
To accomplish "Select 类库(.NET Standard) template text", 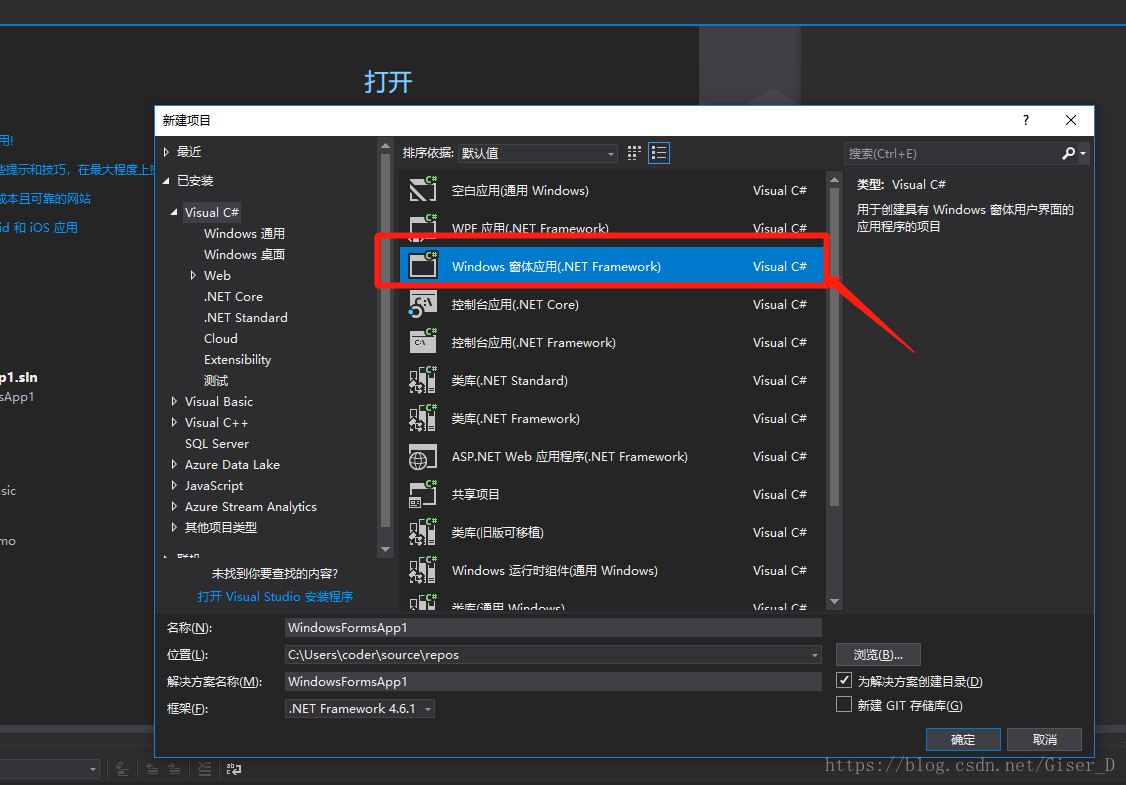I will (509, 381).
